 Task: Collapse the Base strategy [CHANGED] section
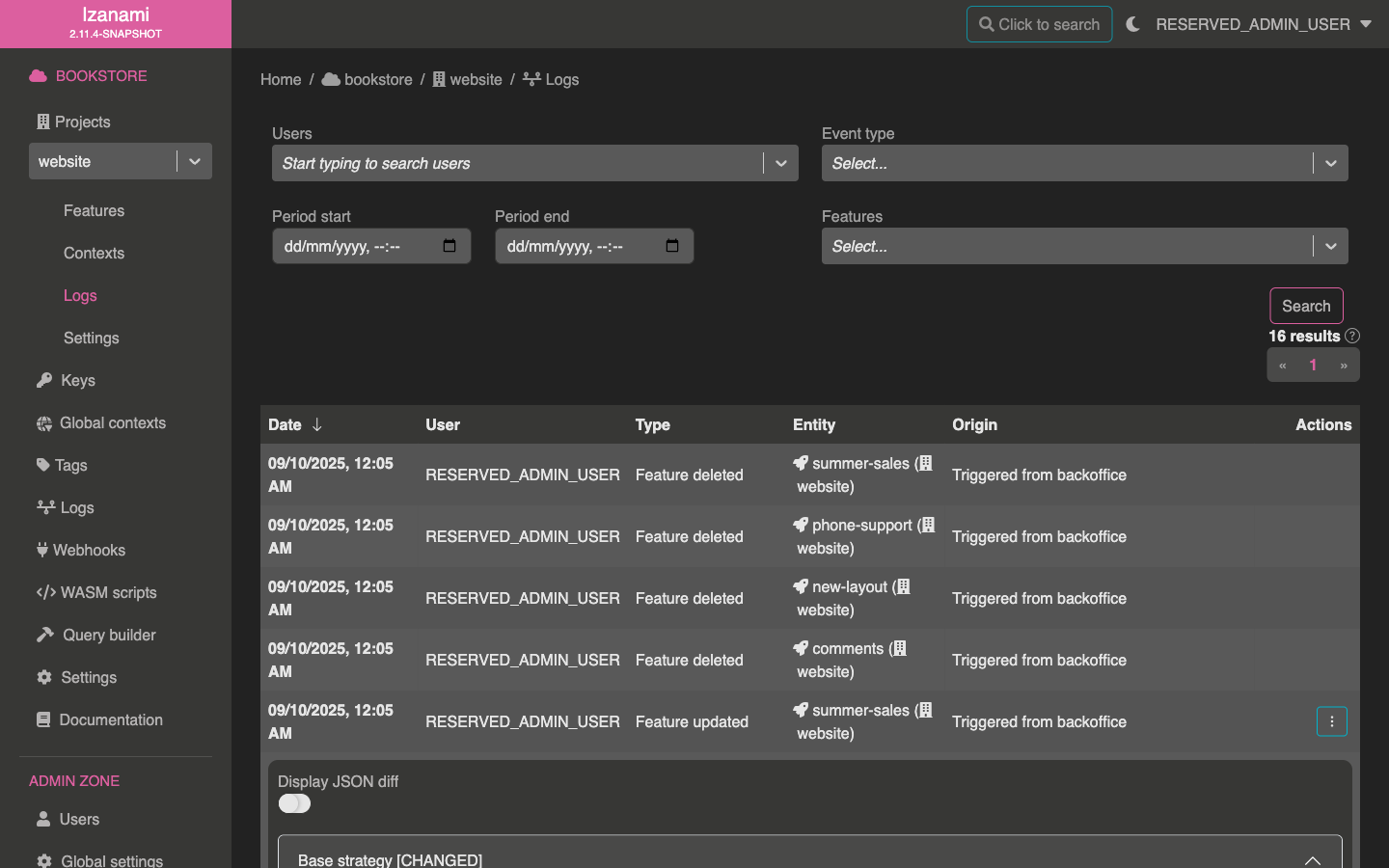tap(1312, 859)
